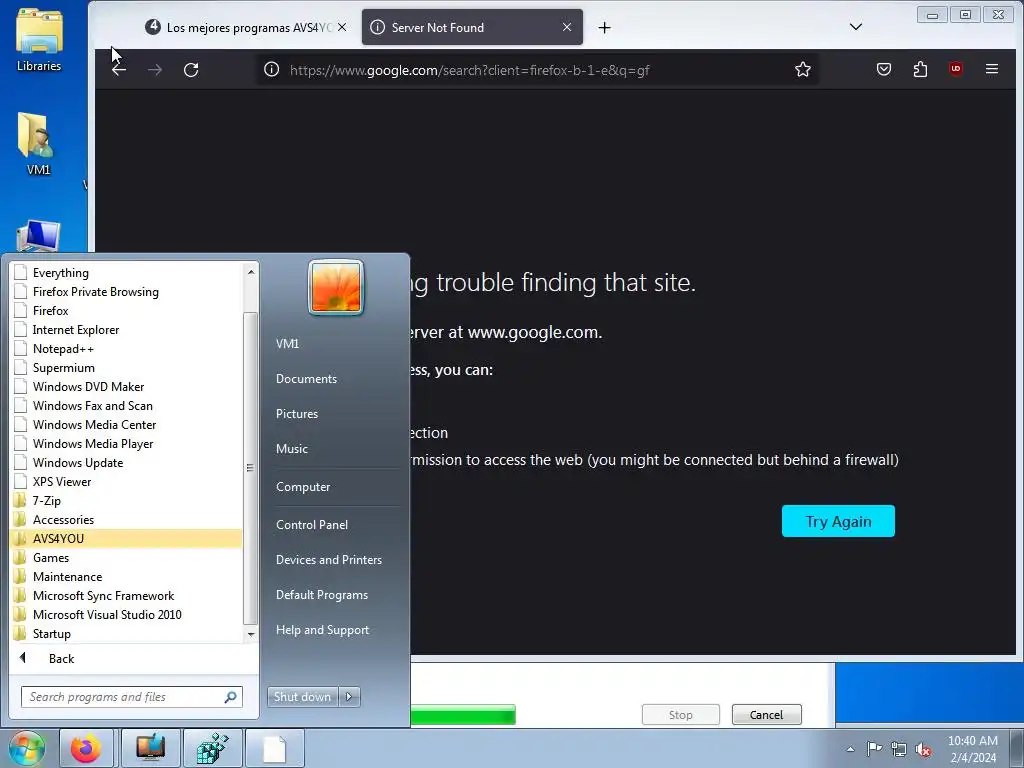The width and height of the screenshot is (1024, 768).
Task: Open the Libraries desktop icon
Action: (39, 39)
